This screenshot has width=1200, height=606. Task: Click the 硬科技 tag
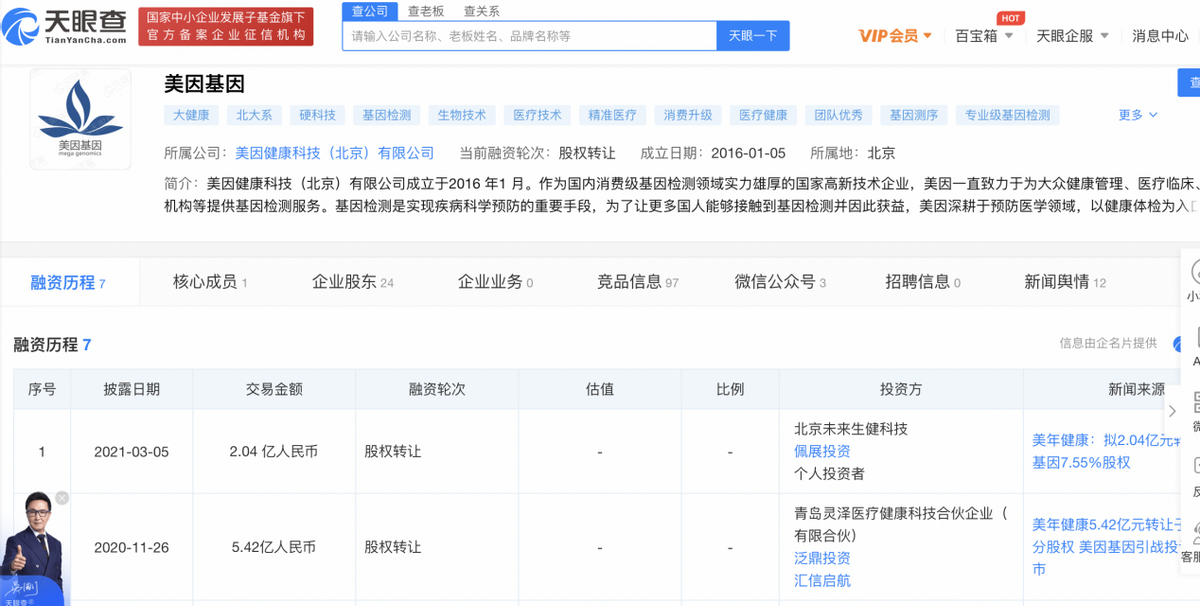(318, 115)
